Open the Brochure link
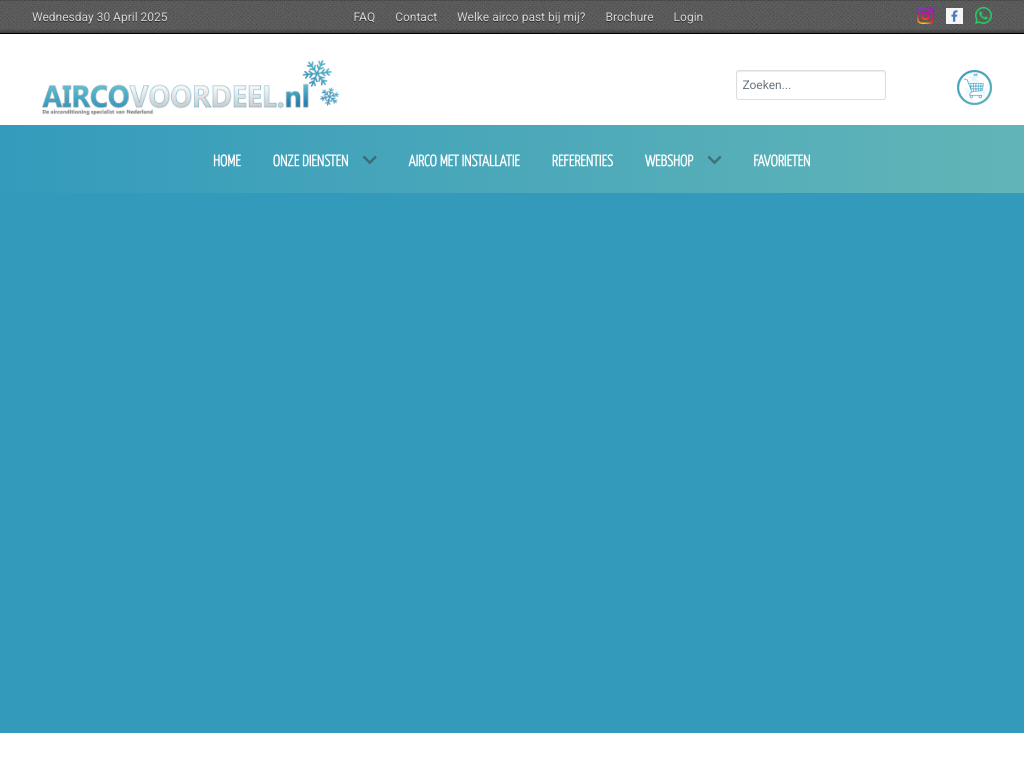 (629, 17)
